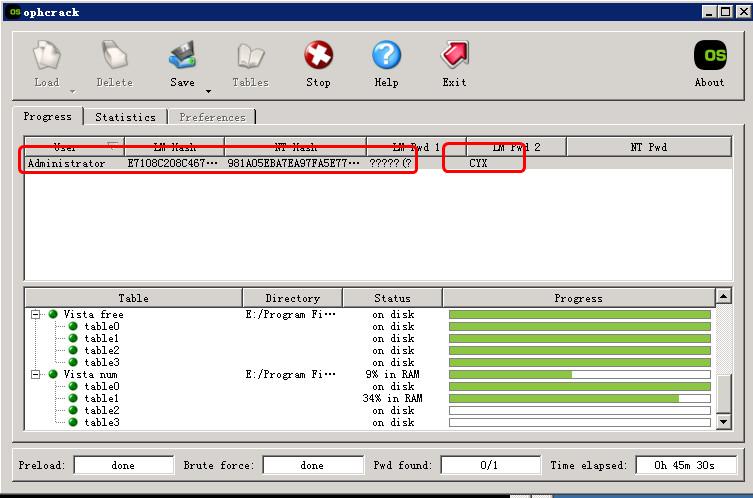Click the Brute force status field
This screenshot has width=753, height=498.
(x=313, y=465)
